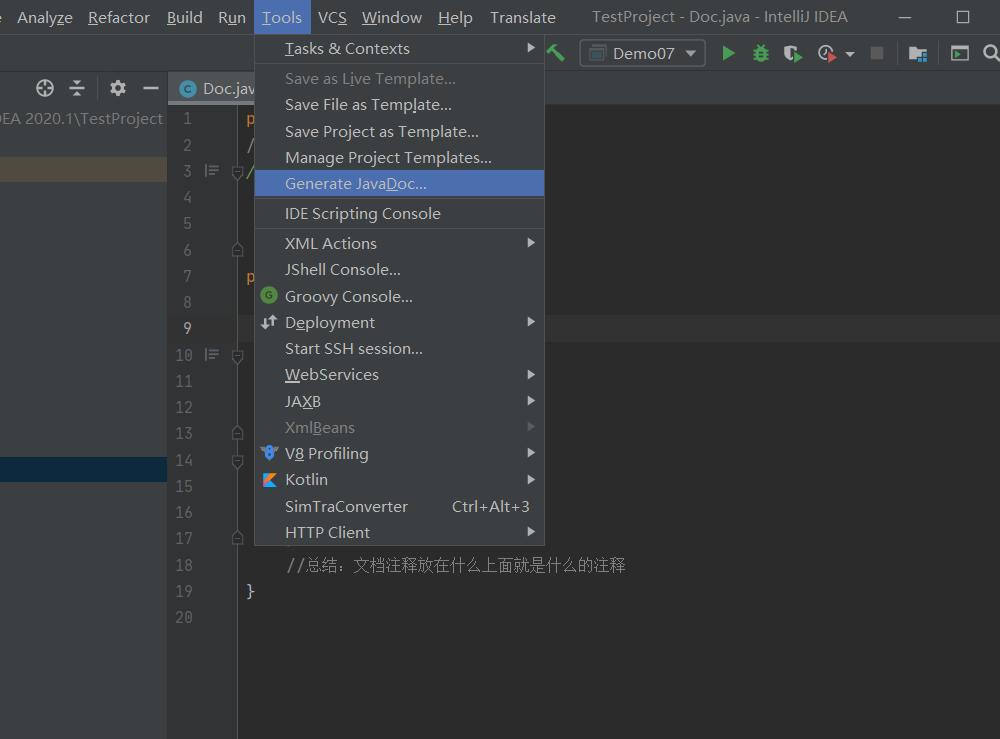Click the Kotlin logo icon

(270, 479)
